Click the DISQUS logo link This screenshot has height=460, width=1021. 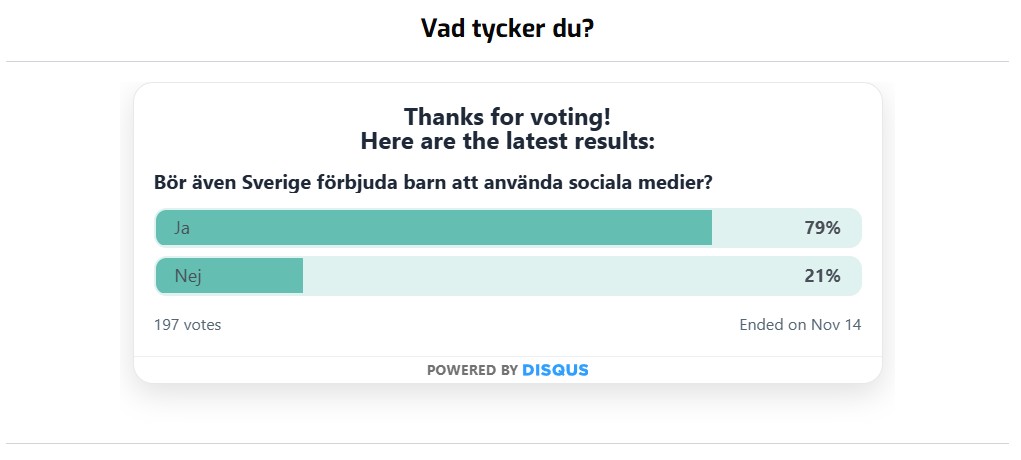point(555,370)
